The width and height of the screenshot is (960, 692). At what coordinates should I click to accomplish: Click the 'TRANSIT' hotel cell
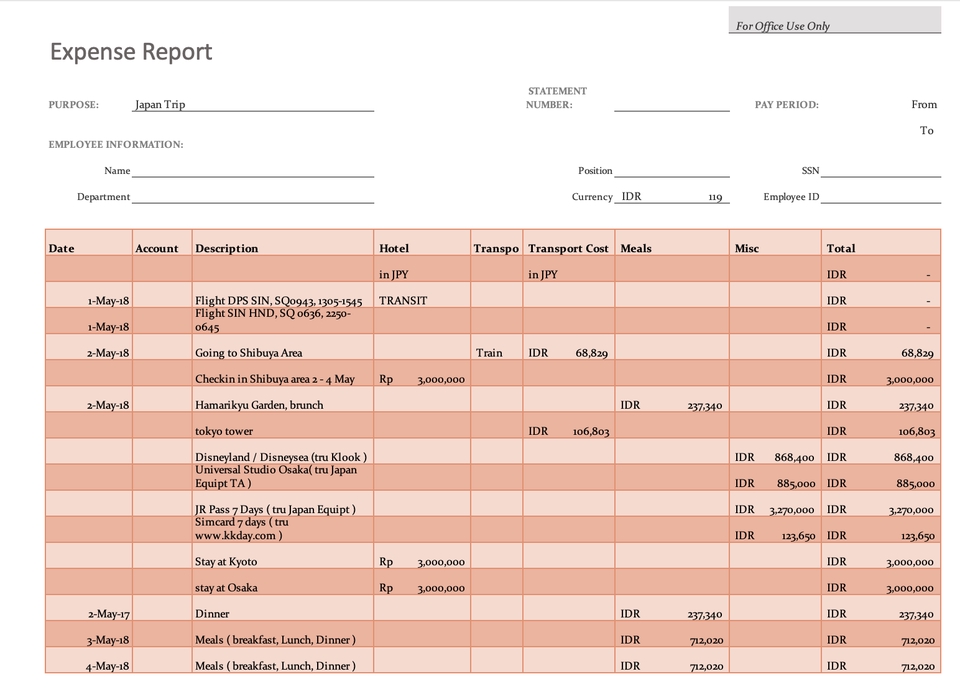(422, 295)
